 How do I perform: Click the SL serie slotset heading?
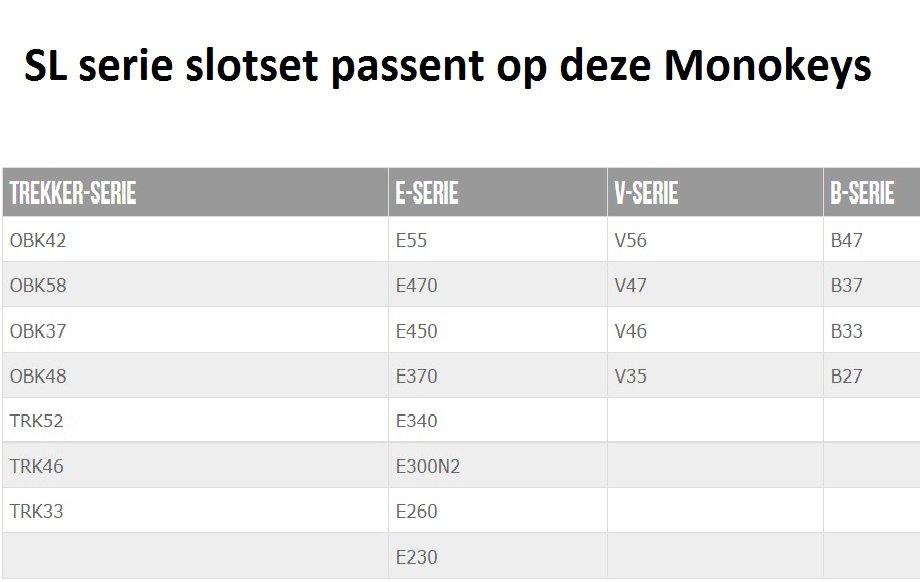tap(448, 66)
